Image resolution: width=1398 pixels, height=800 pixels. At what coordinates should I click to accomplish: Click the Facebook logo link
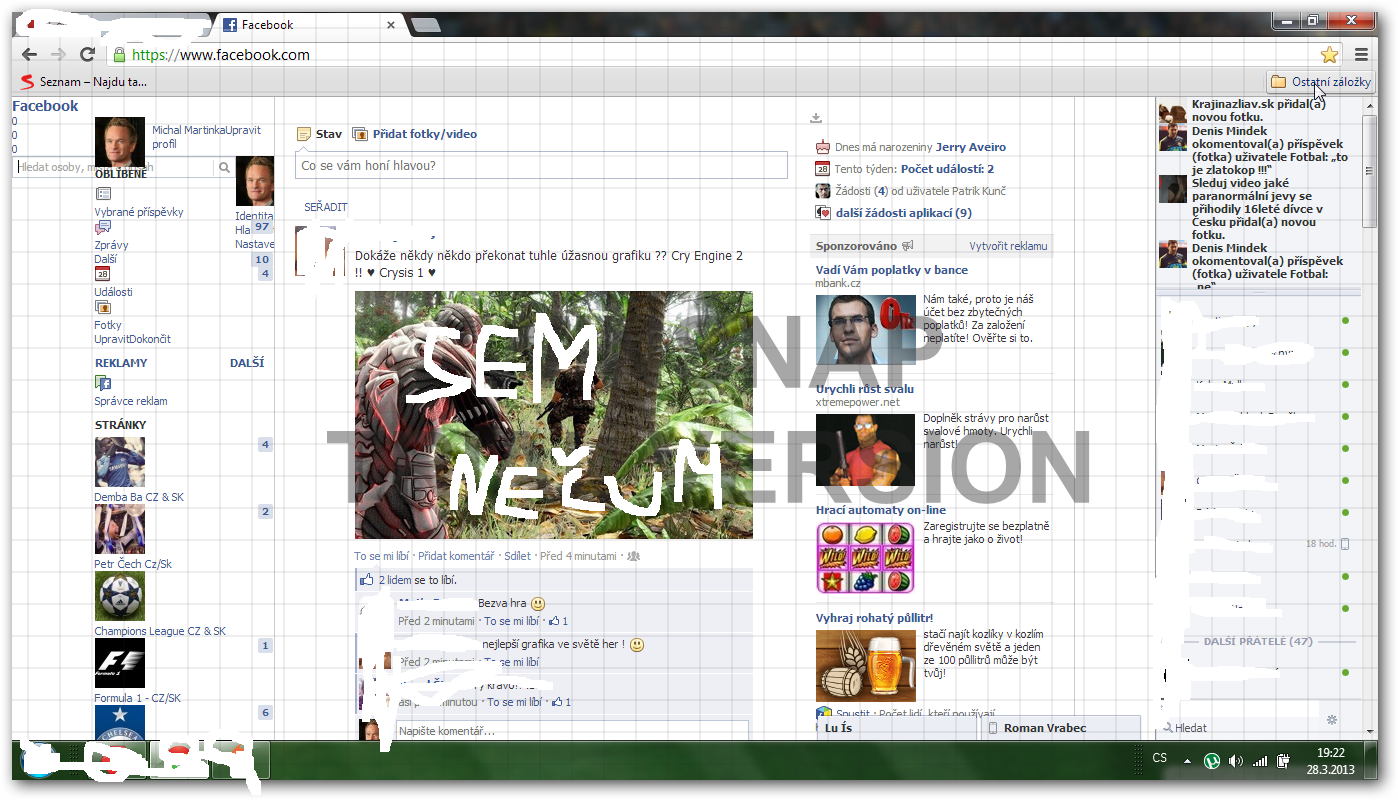point(45,106)
